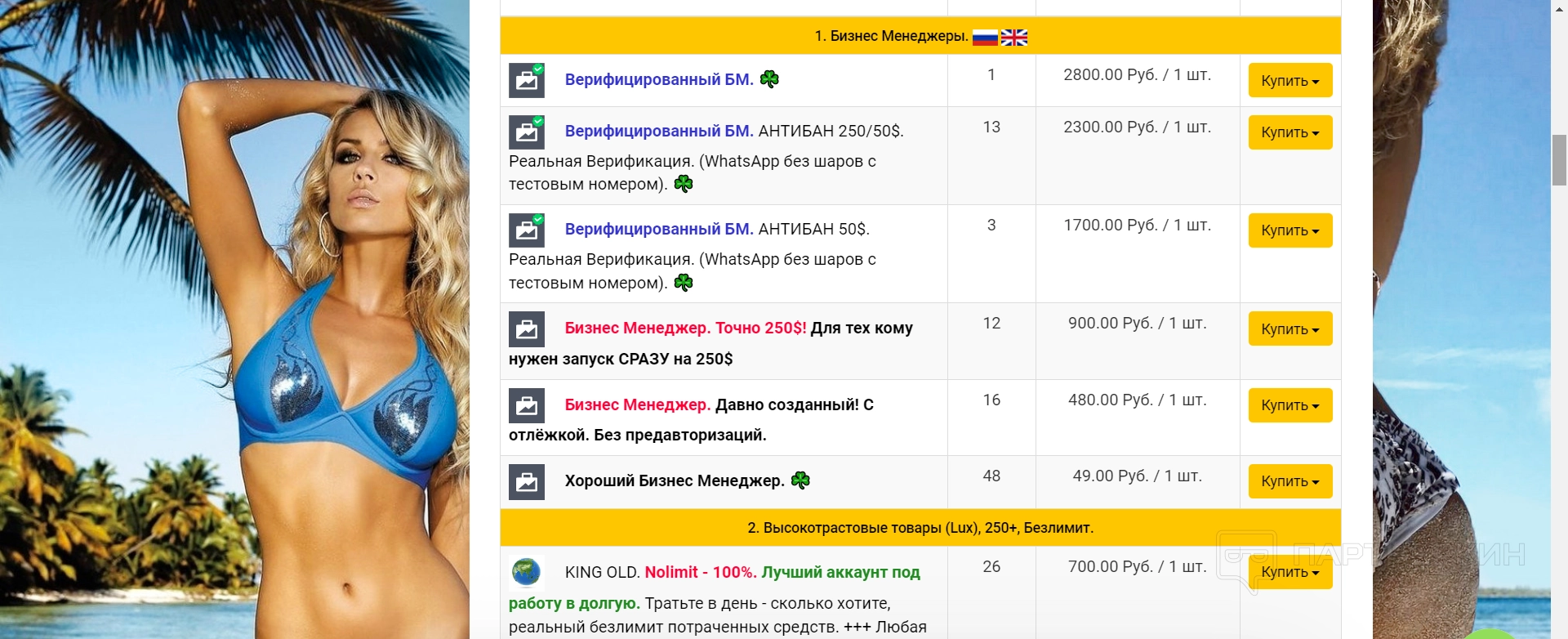The height and width of the screenshot is (639, 1568).
Task: Click the page's vertical scrollbar thumb
Action: click(x=1559, y=160)
